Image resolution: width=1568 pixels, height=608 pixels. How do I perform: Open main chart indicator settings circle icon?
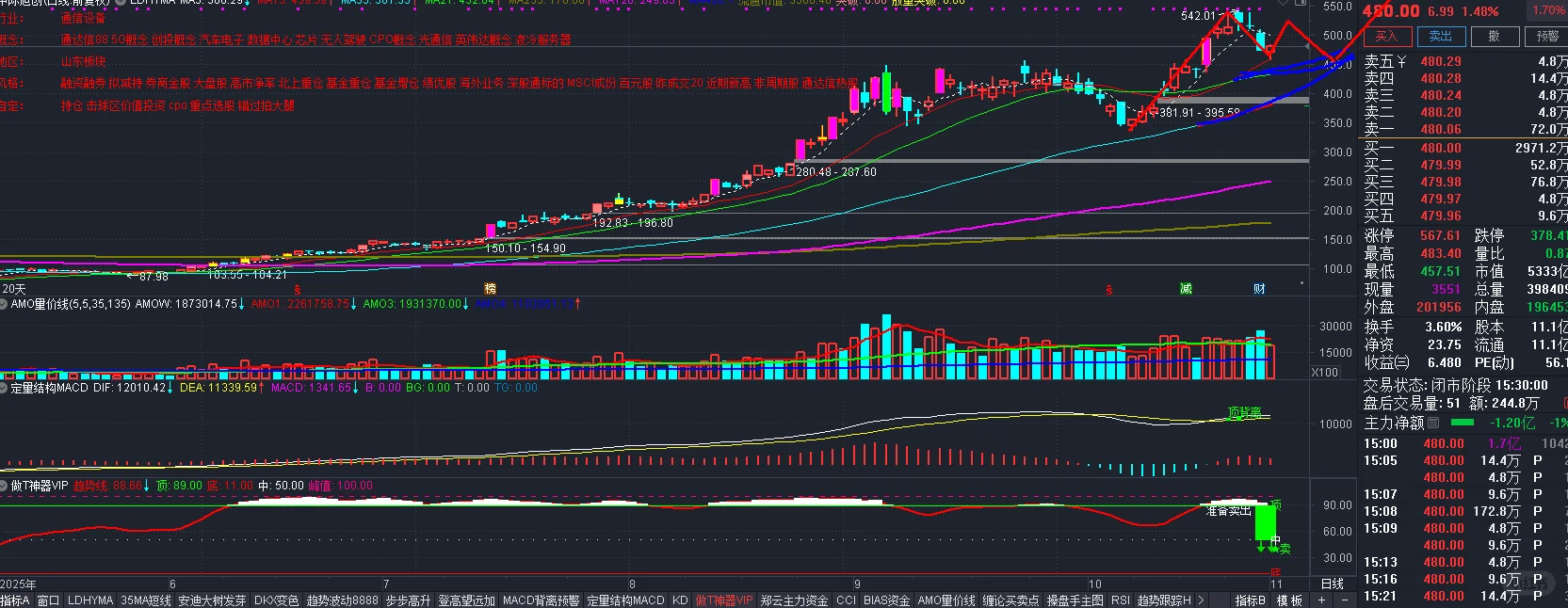[x=120, y=3]
